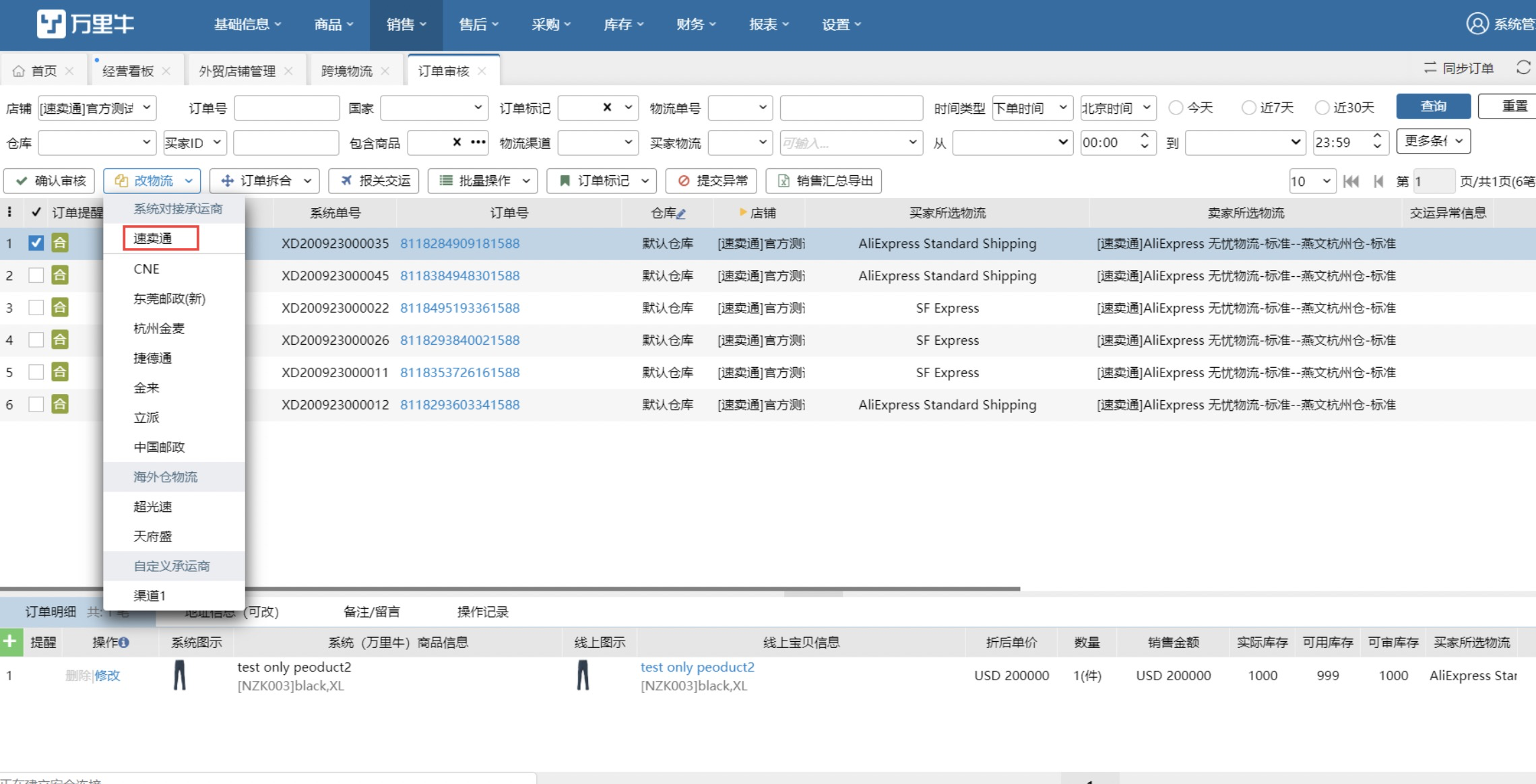1536x784 pixels.
Task: Check the row 3 order checkbox
Action: pos(36,308)
